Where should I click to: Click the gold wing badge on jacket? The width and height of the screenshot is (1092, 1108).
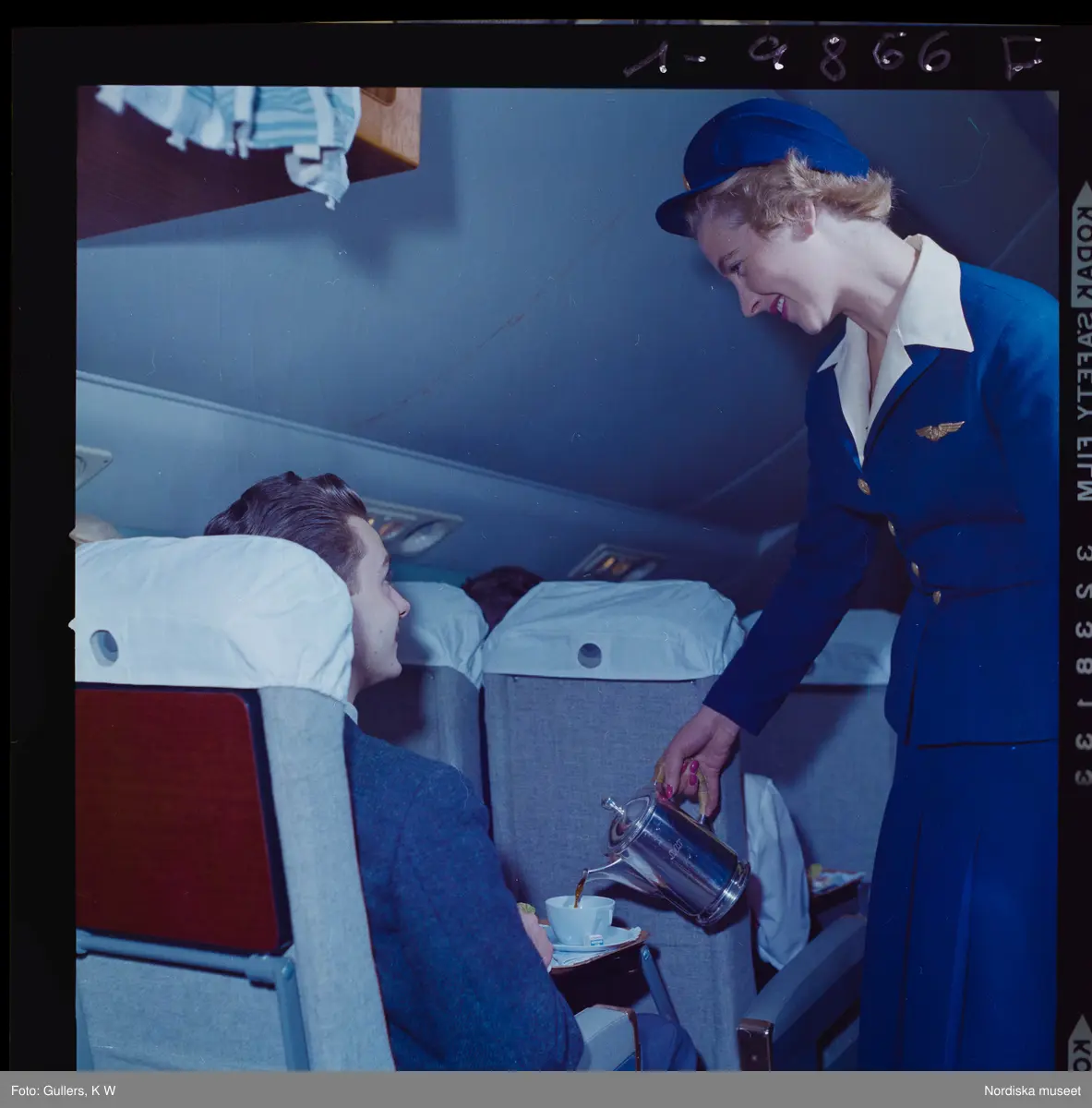click(940, 429)
